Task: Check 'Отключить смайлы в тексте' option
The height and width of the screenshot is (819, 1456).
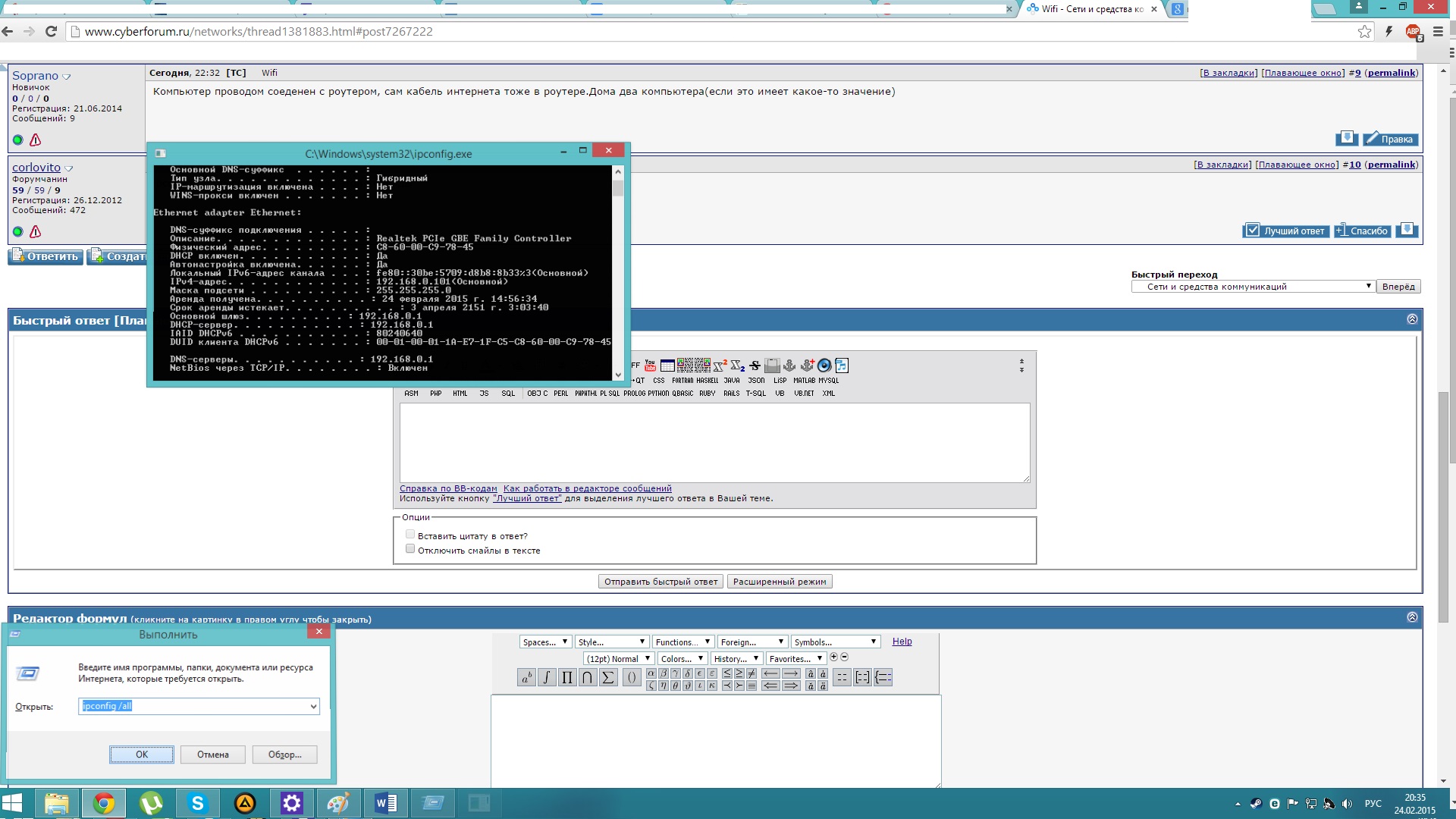Action: 410,549
